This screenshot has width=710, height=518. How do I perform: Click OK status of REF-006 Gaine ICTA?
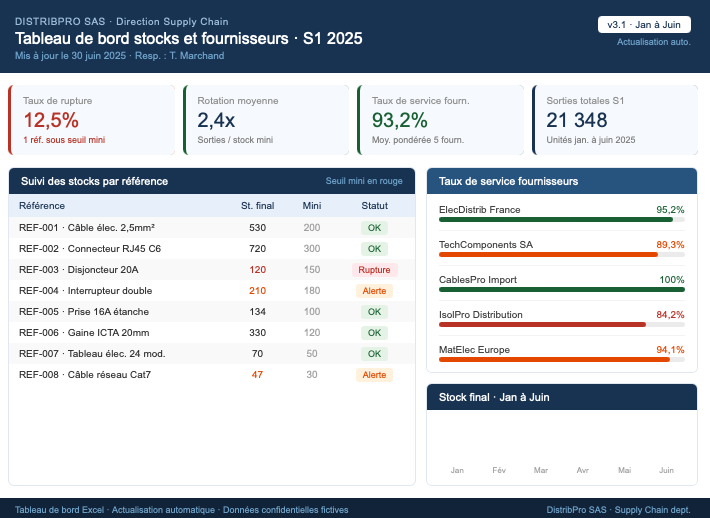coord(374,333)
